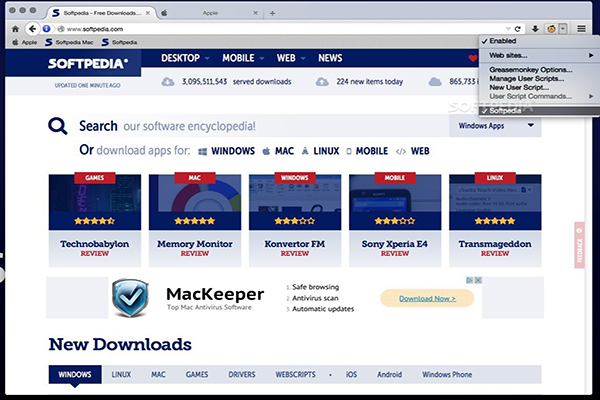Click the Windows logo icon beside WINDOWS

pyautogui.click(x=202, y=152)
